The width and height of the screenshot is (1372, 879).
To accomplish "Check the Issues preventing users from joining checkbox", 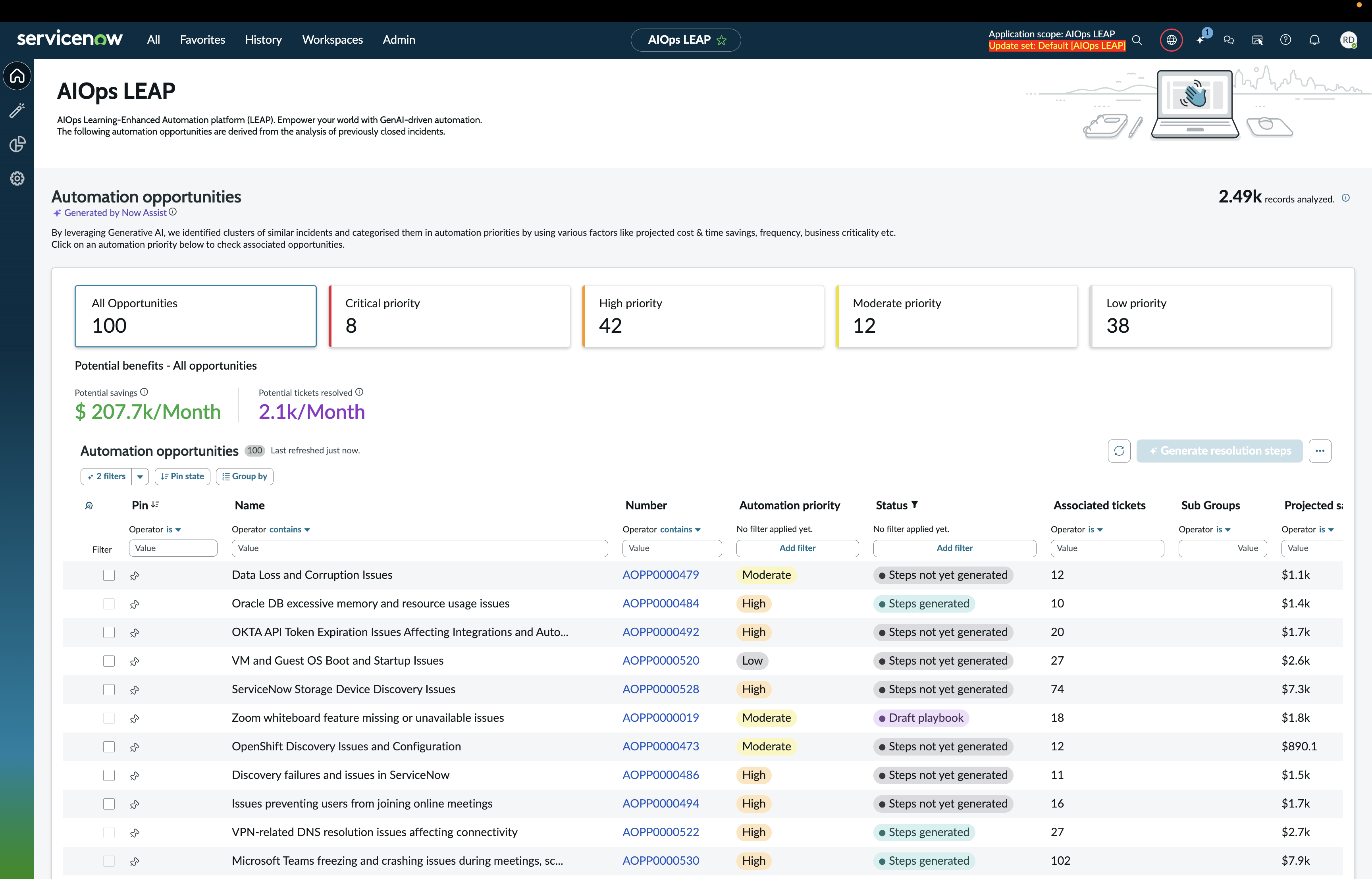I will 109,804.
